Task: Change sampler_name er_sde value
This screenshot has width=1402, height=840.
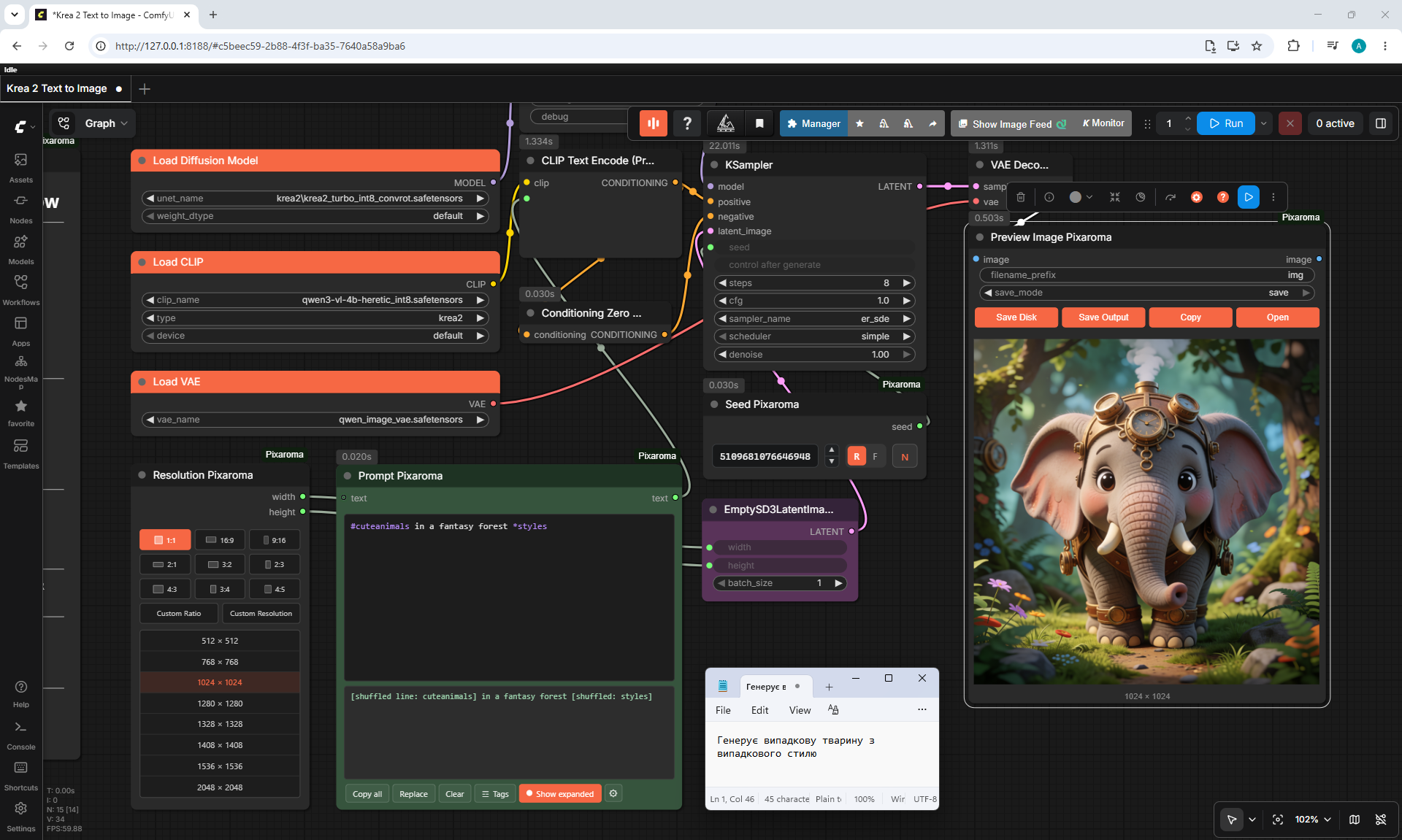Action: pos(814,319)
